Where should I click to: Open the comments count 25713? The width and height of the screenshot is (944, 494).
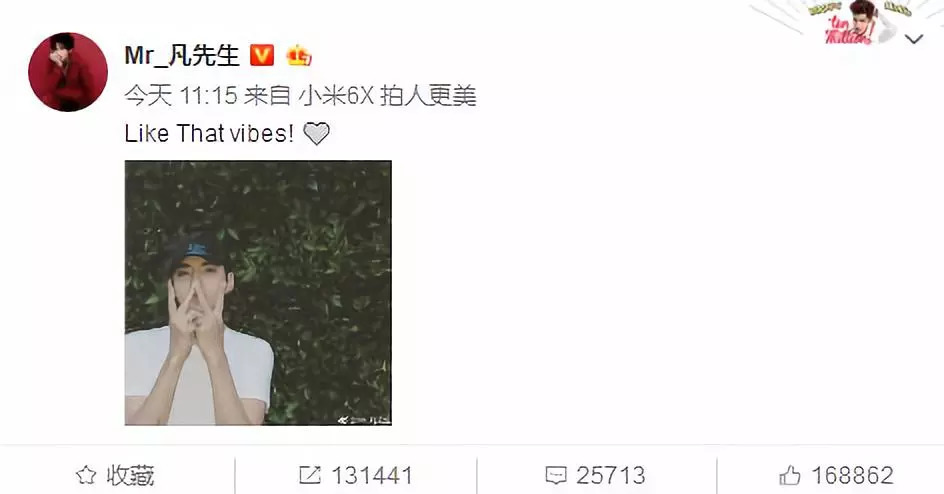point(610,476)
